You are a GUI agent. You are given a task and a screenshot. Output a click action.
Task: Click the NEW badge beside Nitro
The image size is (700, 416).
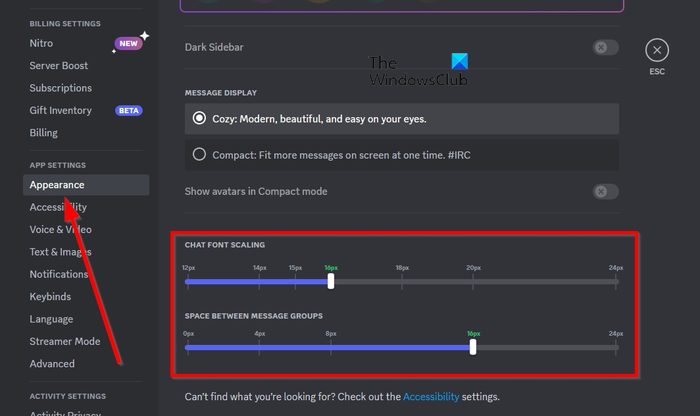pos(128,44)
